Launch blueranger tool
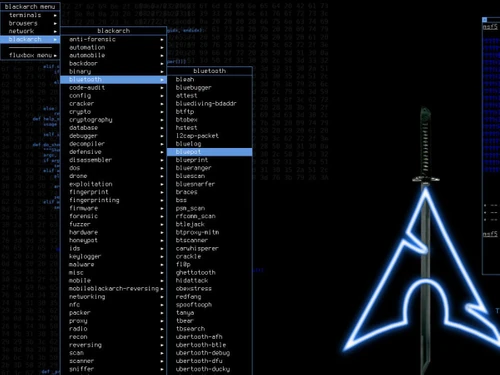 209,168
